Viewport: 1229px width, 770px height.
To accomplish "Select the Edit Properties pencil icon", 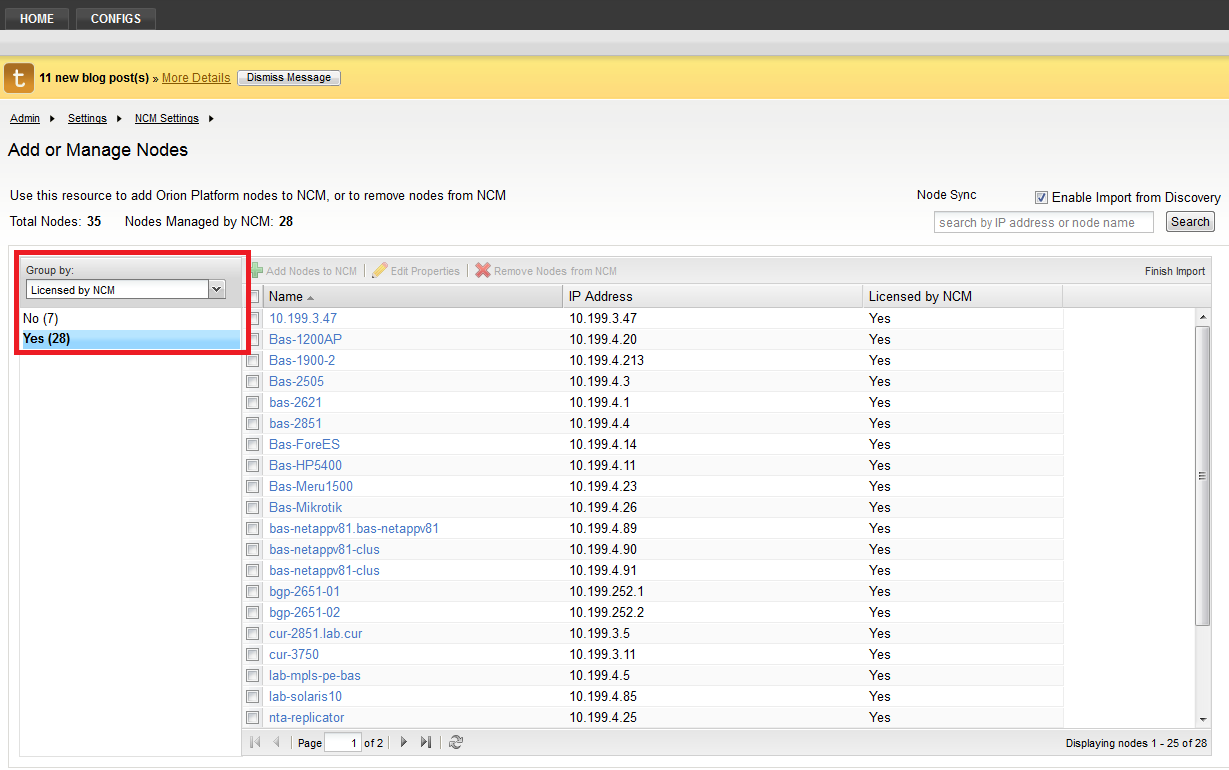I will 378,270.
